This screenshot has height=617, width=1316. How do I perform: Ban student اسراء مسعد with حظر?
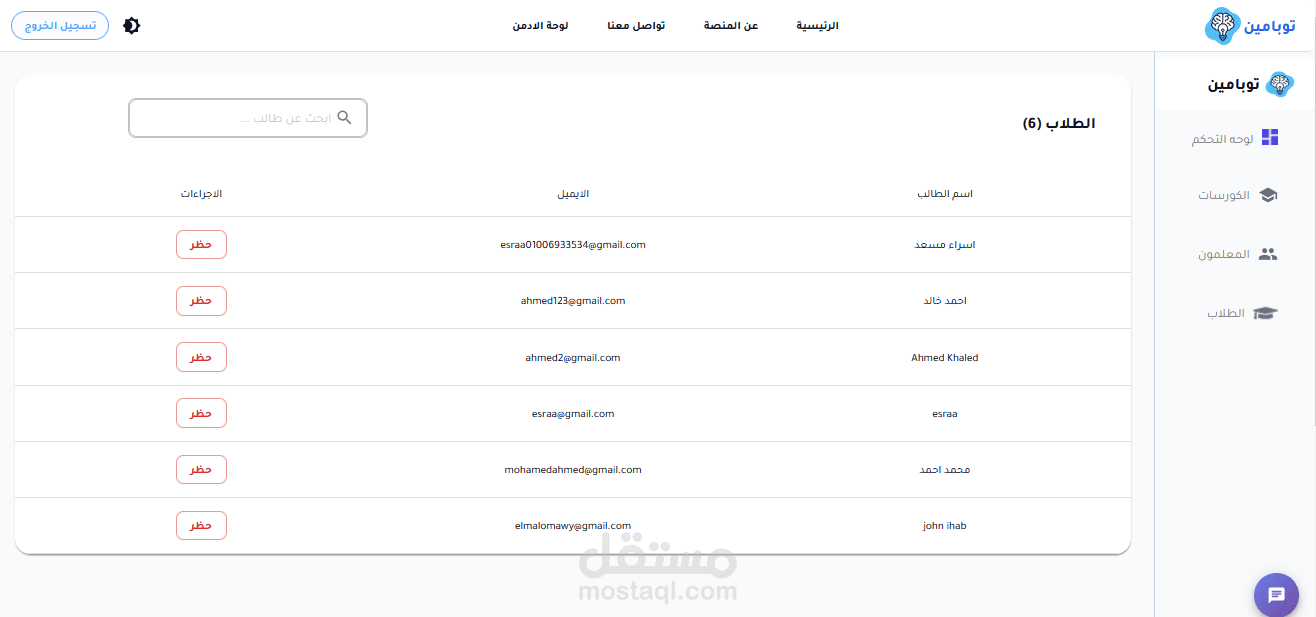pyautogui.click(x=201, y=245)
